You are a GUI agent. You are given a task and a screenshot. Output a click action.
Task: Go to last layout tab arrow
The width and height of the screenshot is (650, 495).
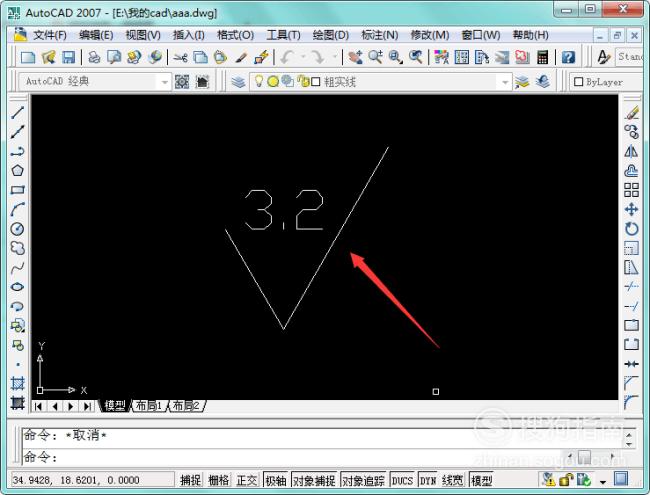coord(87,406)
